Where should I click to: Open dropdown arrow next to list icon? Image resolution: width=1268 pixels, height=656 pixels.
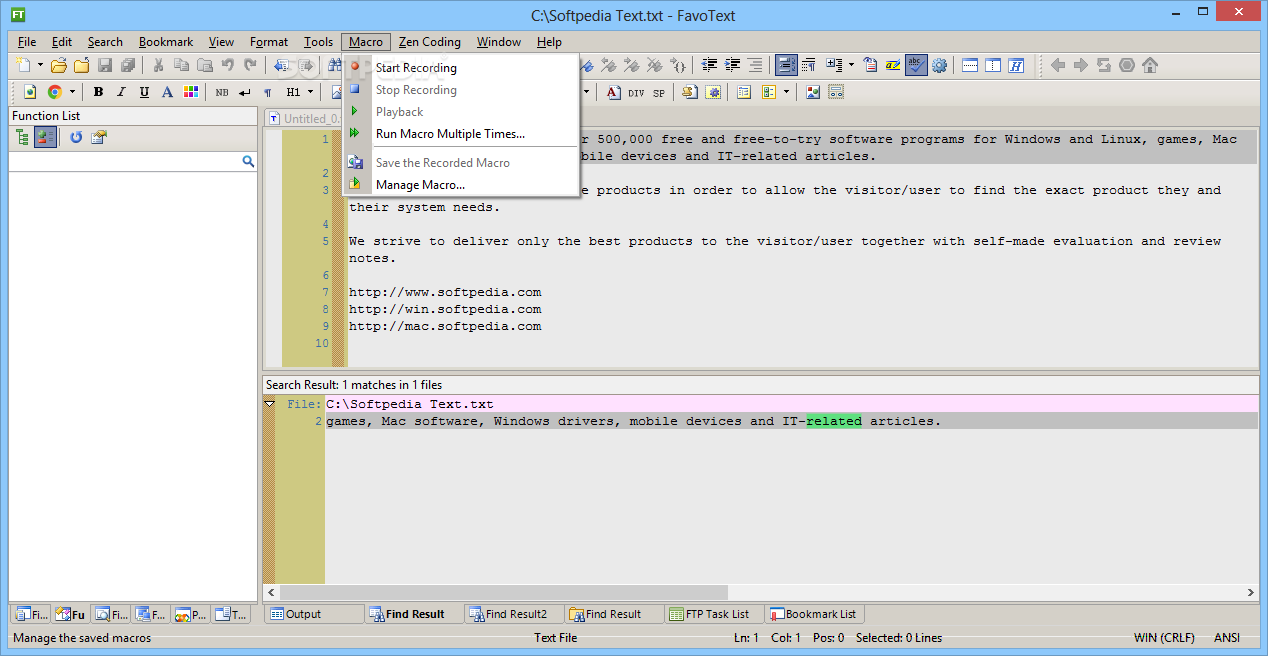[786, 92]
